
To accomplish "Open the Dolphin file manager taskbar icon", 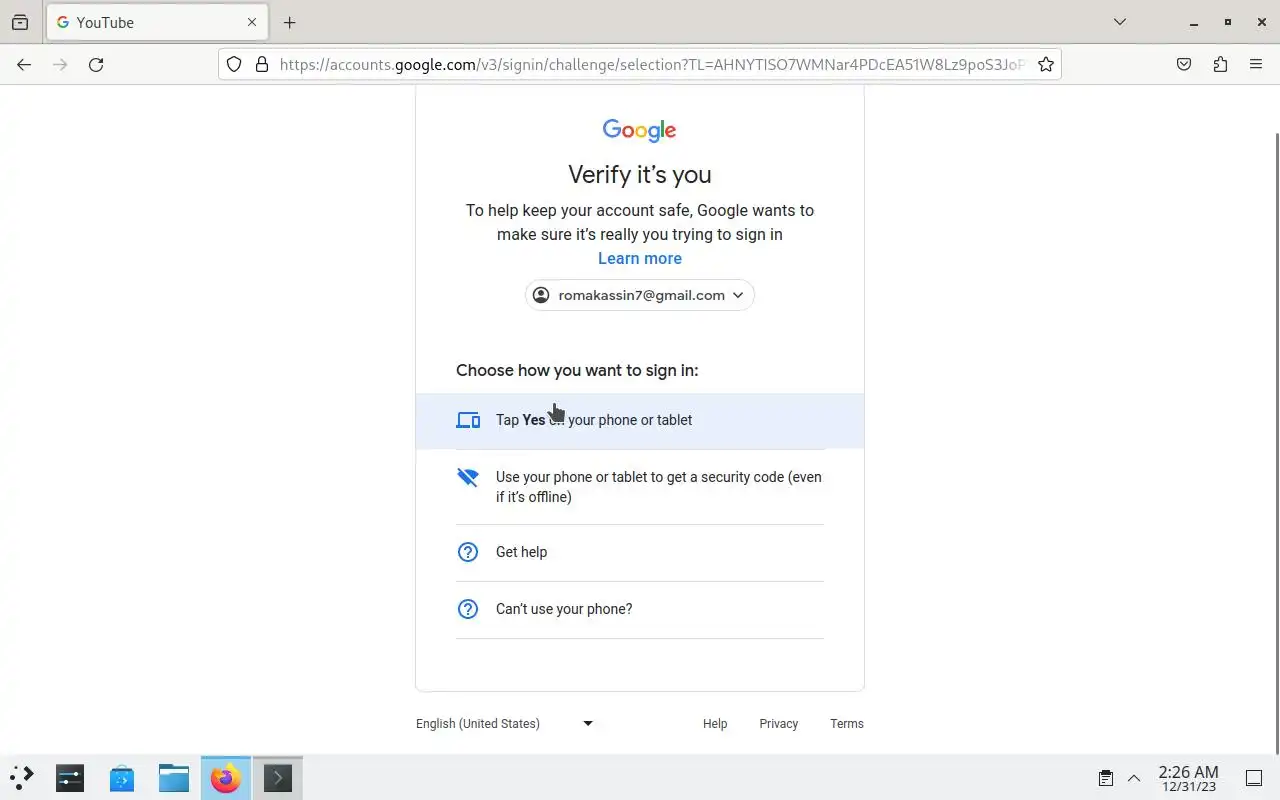I will (x=174, y=777).
